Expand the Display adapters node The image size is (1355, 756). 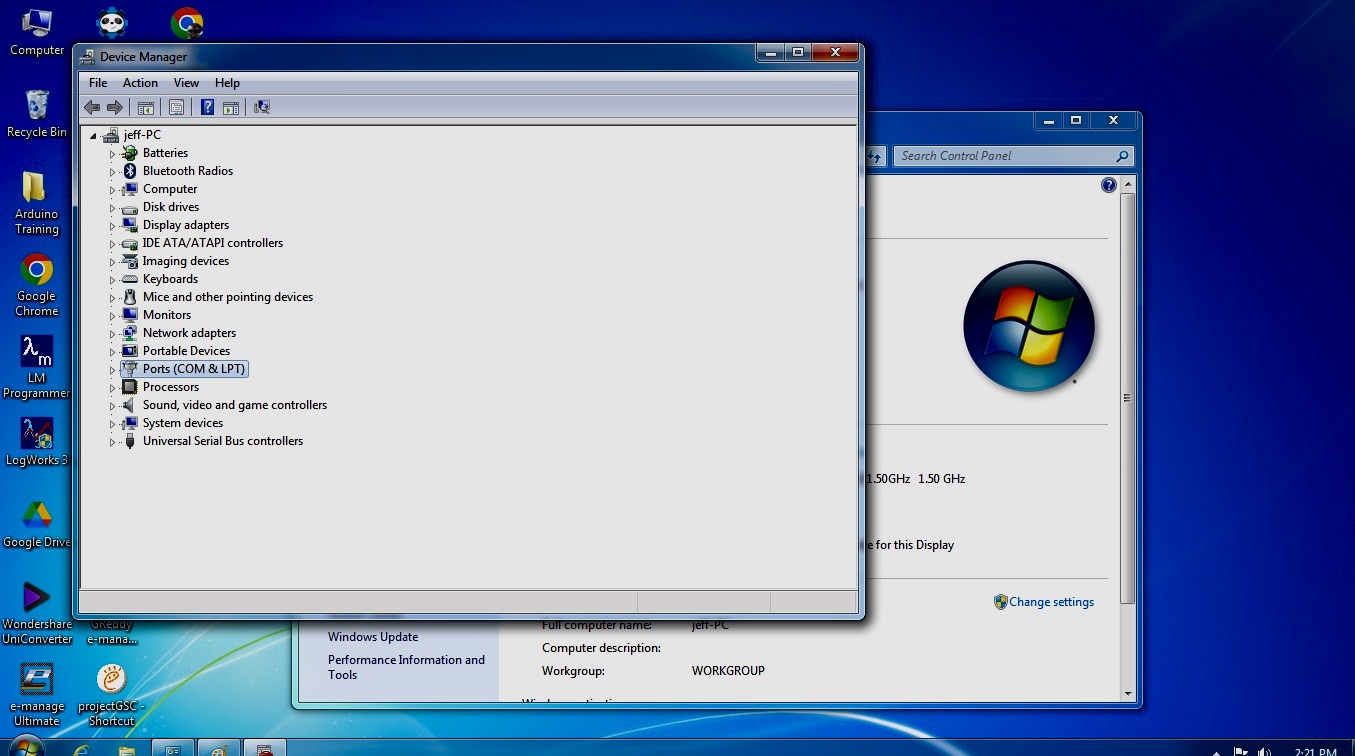pos(112,226)
